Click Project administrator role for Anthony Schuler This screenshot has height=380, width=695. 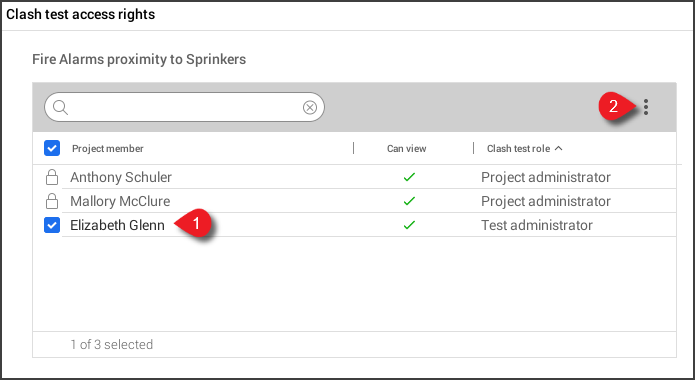pos(546,177)
